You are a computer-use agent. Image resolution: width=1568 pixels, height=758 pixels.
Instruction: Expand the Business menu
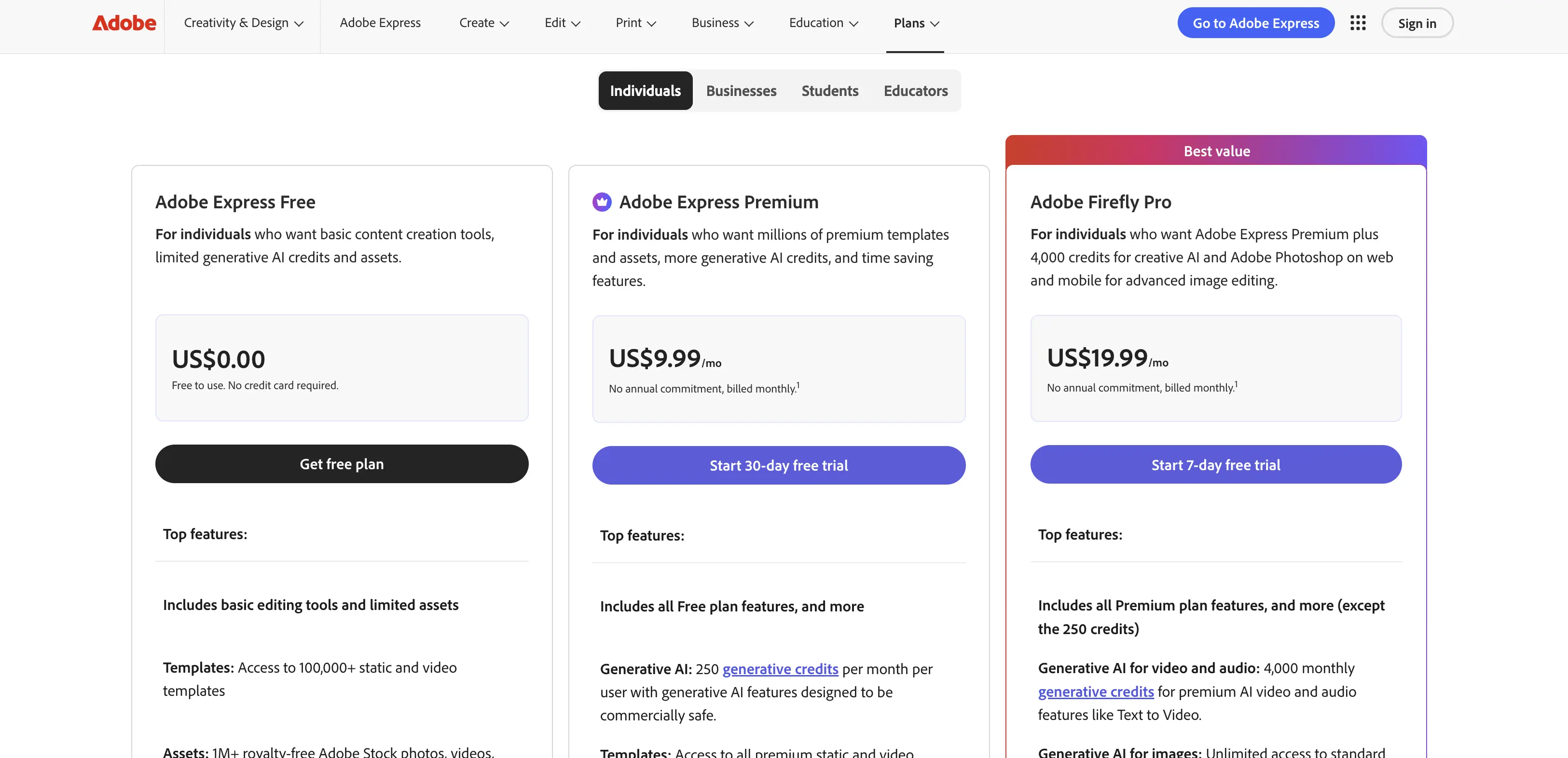click(x=723, y=23)
